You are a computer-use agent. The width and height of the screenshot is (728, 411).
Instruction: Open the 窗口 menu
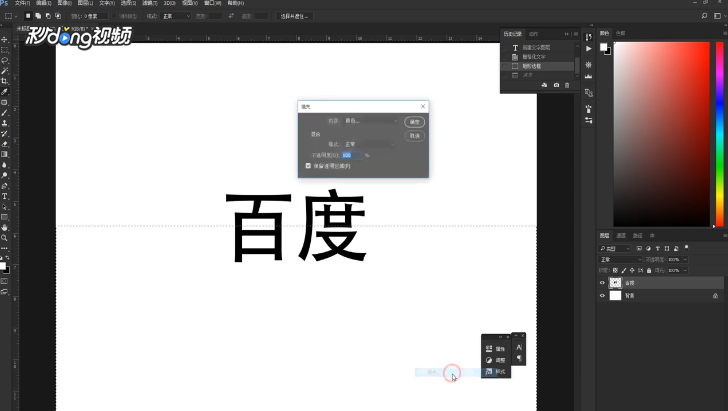pos(212,3)
